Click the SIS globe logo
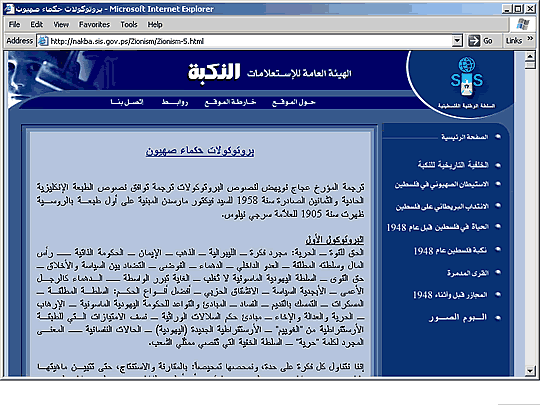540x405 pixels. tap(467, 77)
